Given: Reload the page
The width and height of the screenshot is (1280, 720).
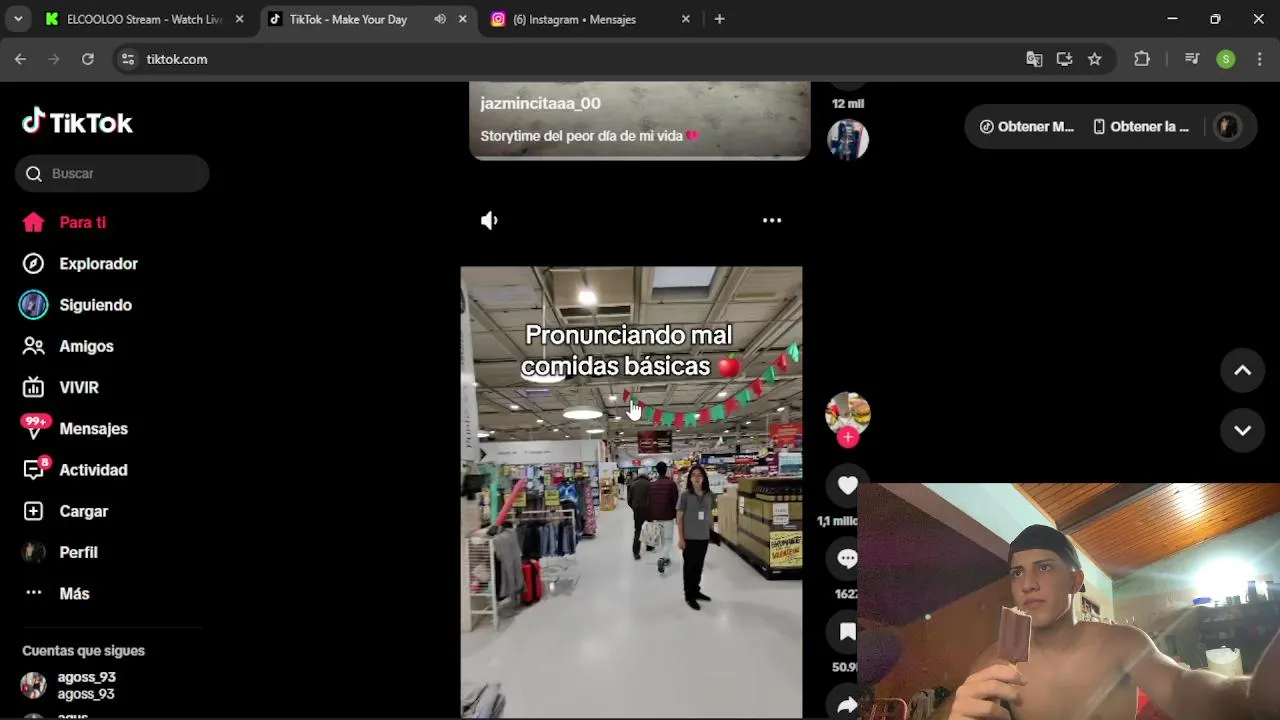Looking at the screenshot, I should point(88,59).
